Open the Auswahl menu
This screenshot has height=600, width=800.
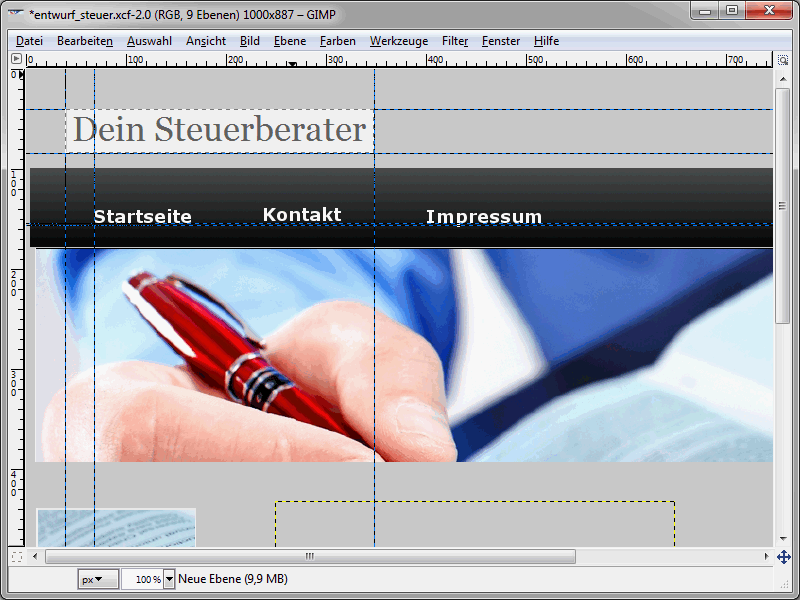pyautogui.click(x=149, y=41)
